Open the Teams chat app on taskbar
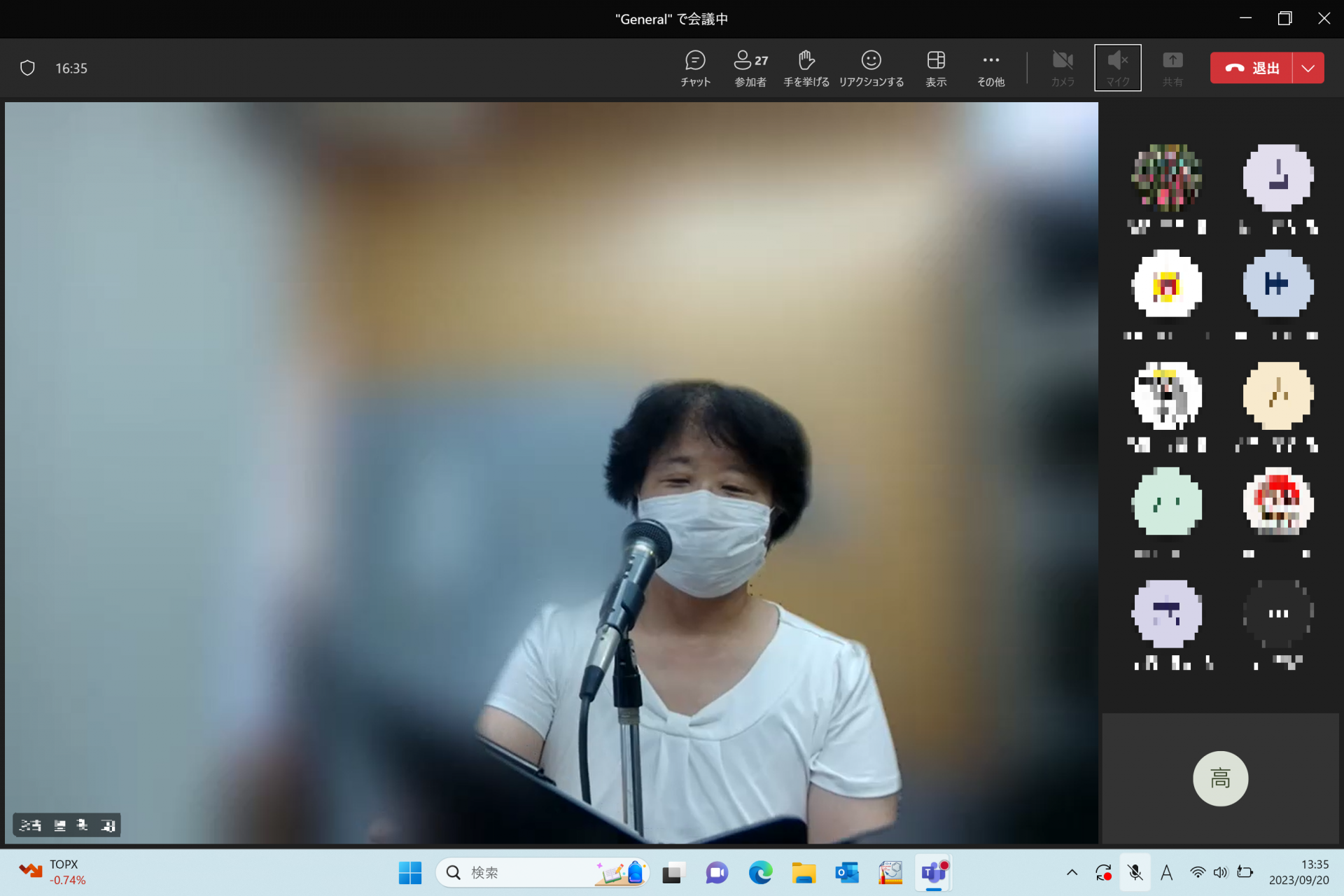 click(x=717, y=873)
